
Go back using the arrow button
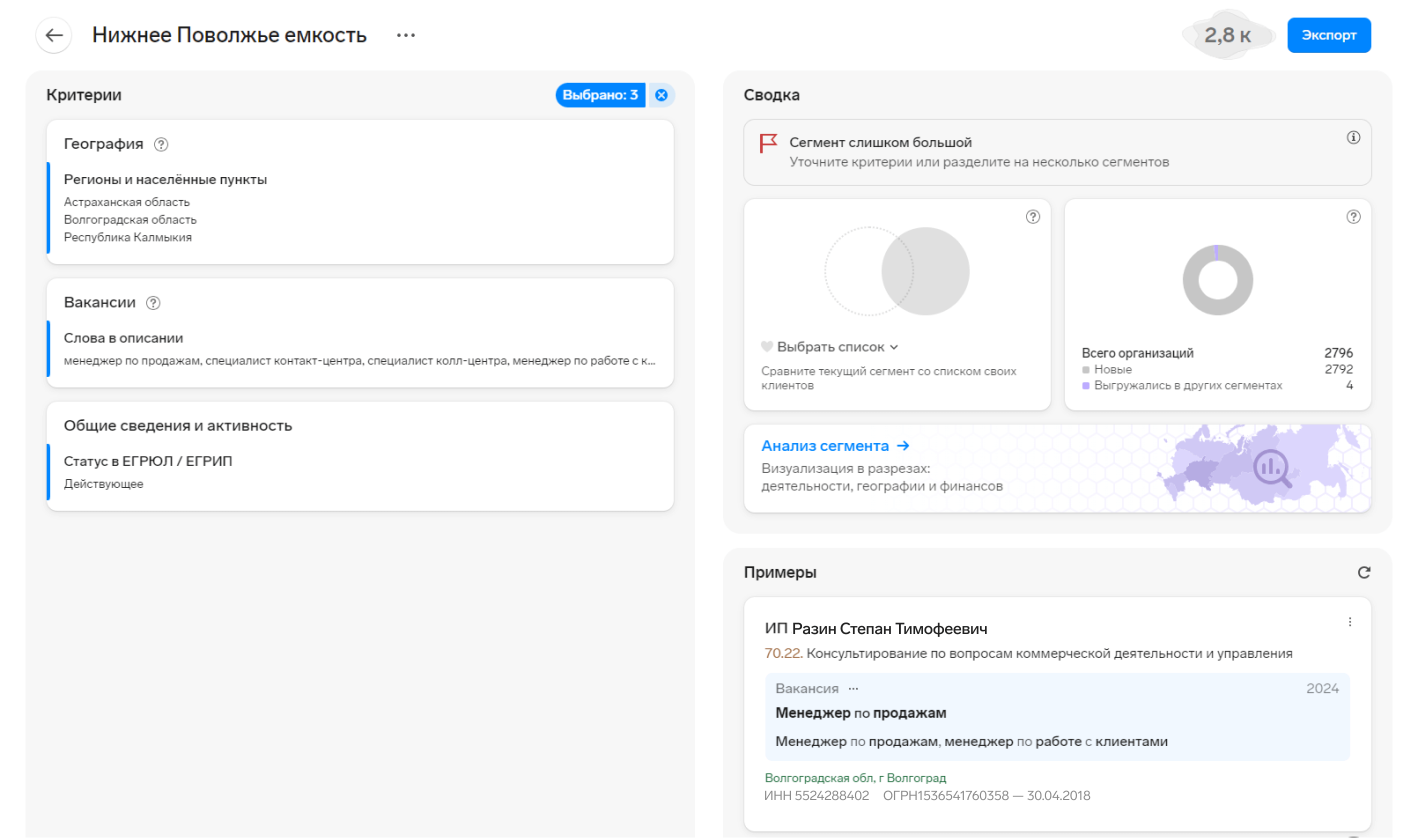(x=54, y=35)
